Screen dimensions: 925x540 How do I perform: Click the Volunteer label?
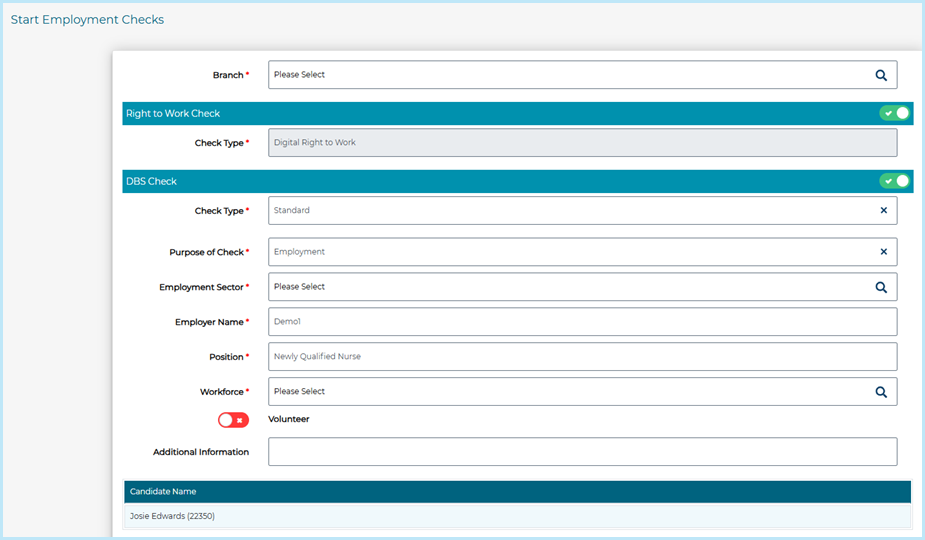click(288, 419)
